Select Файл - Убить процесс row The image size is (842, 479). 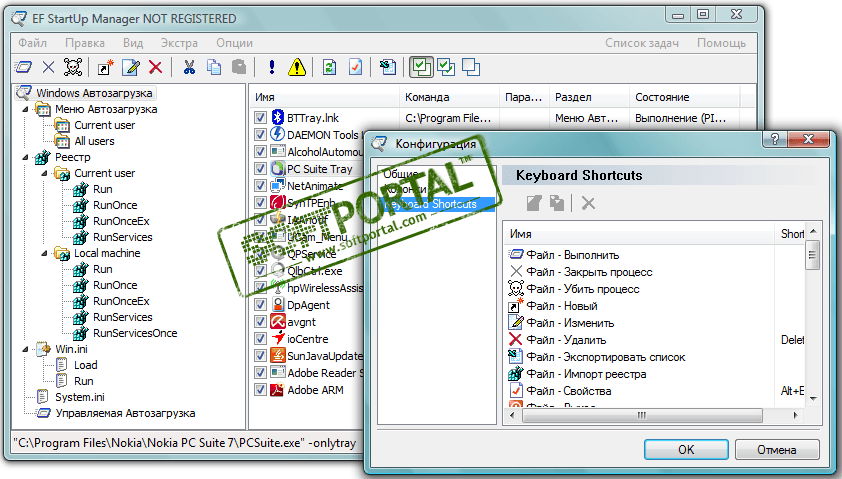point(583,289)
